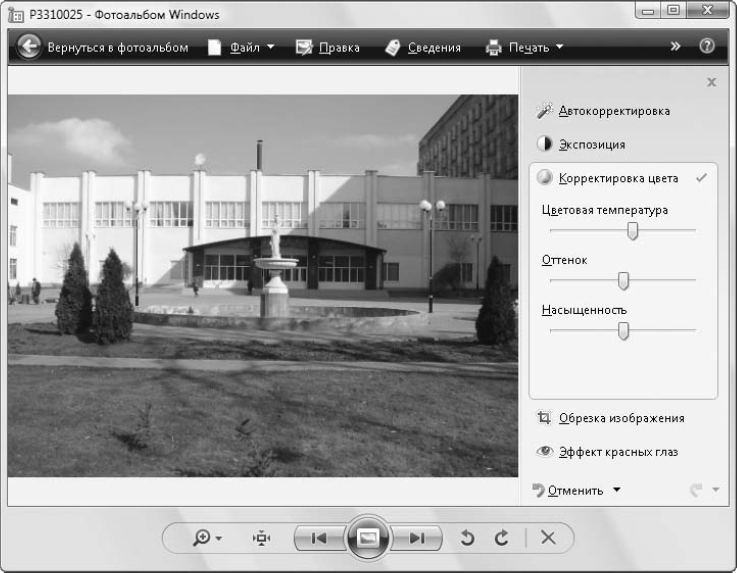Open the help question mark icon
The width and height of the screenshot is (737, 573).
[x=707, y=47]
